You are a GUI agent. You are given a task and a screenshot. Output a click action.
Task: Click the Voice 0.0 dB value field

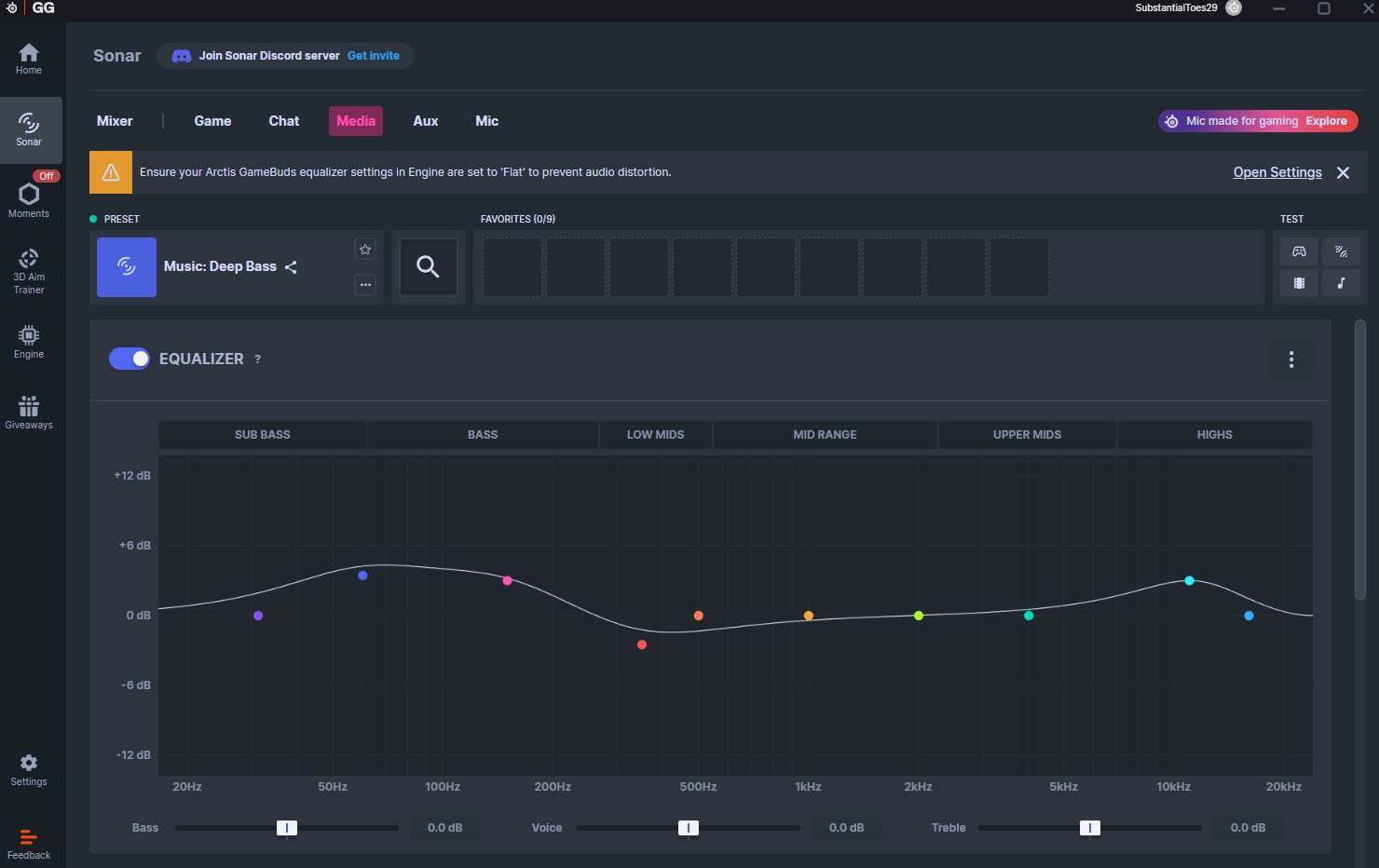point(846,828)
